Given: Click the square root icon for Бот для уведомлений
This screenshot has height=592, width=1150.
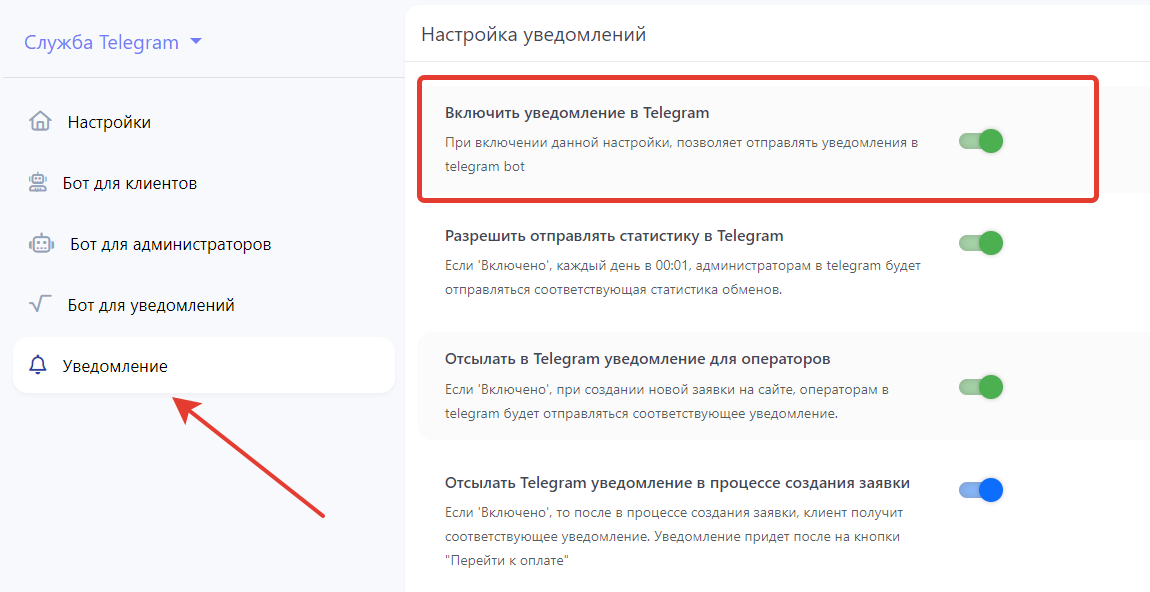Looking at the screenshot, I should click(x=40, y=304).
